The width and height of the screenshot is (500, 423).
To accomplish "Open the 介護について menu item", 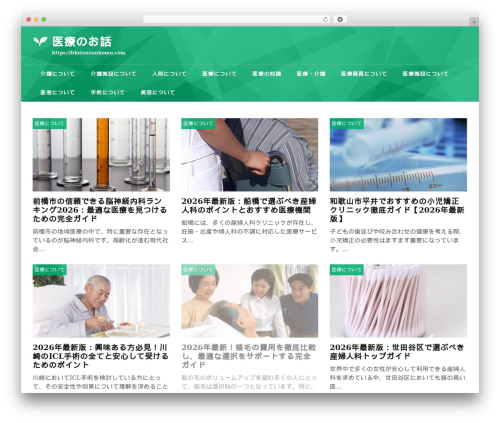I will (57, 74).
